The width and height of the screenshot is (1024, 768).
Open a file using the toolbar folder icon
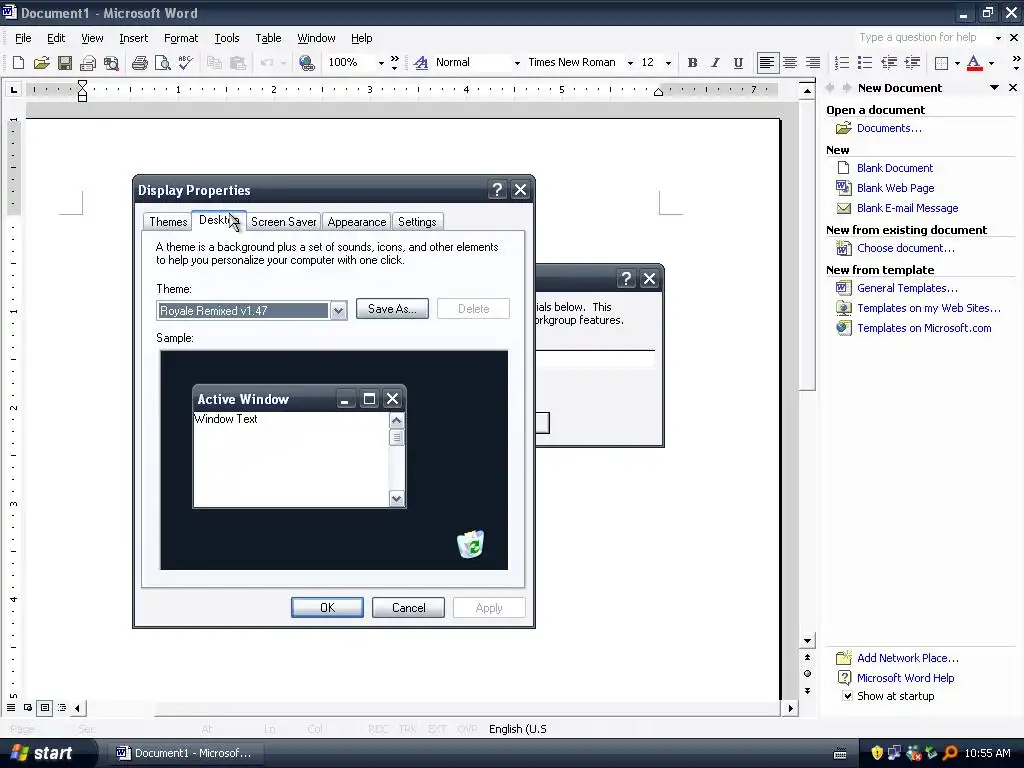(x=42, y=63)
